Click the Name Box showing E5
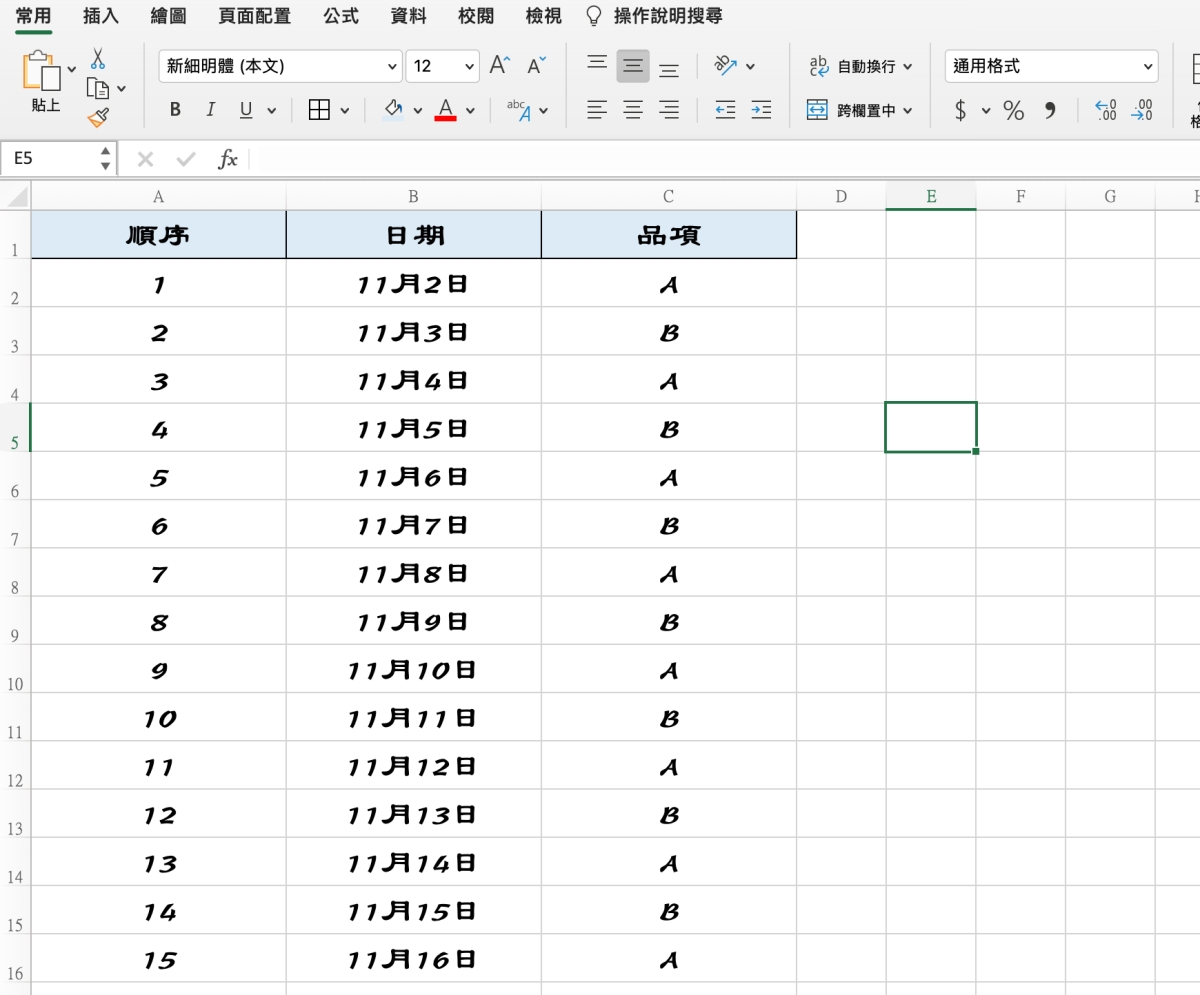Screen dimensions: 1200x995 [50, 158]
